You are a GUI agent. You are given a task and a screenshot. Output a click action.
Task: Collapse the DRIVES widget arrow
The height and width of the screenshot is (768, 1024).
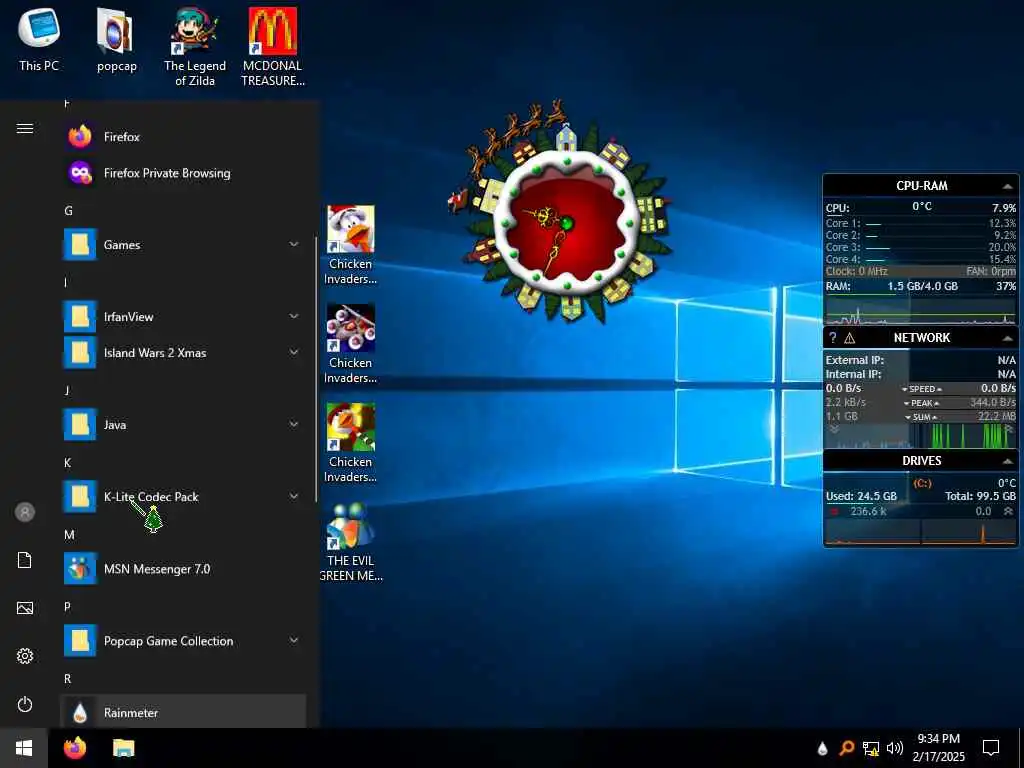[1008, 462]
